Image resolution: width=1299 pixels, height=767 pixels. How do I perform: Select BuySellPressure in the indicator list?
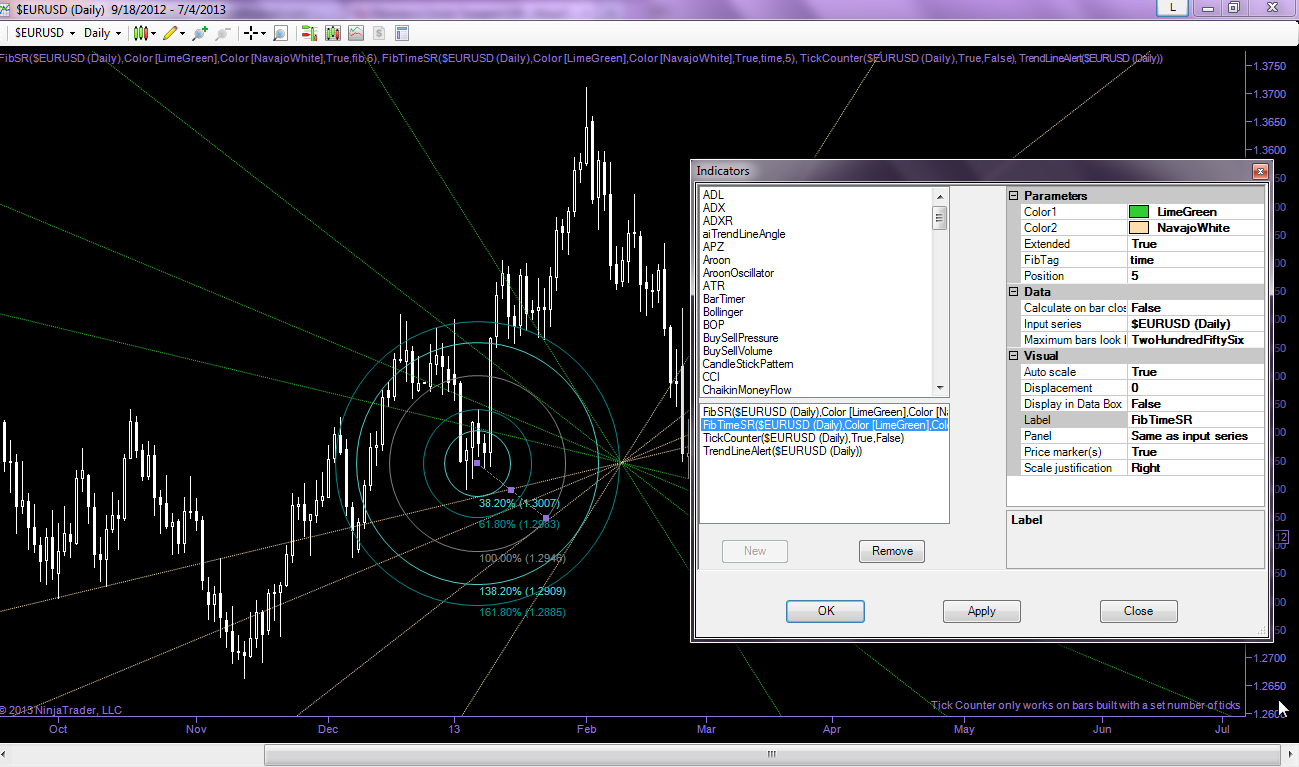740,338
